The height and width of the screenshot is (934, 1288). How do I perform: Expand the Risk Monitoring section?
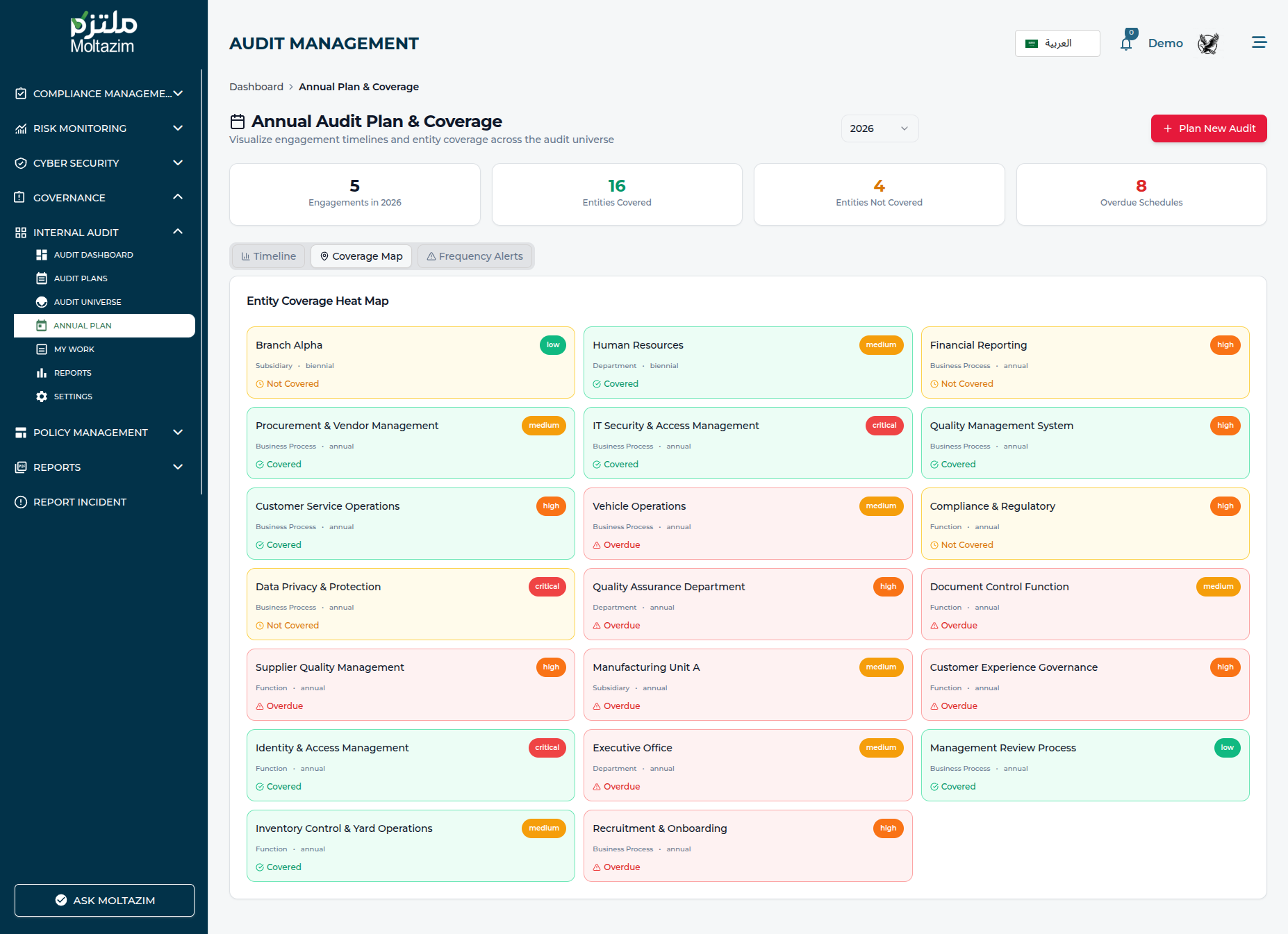point(101,128)
